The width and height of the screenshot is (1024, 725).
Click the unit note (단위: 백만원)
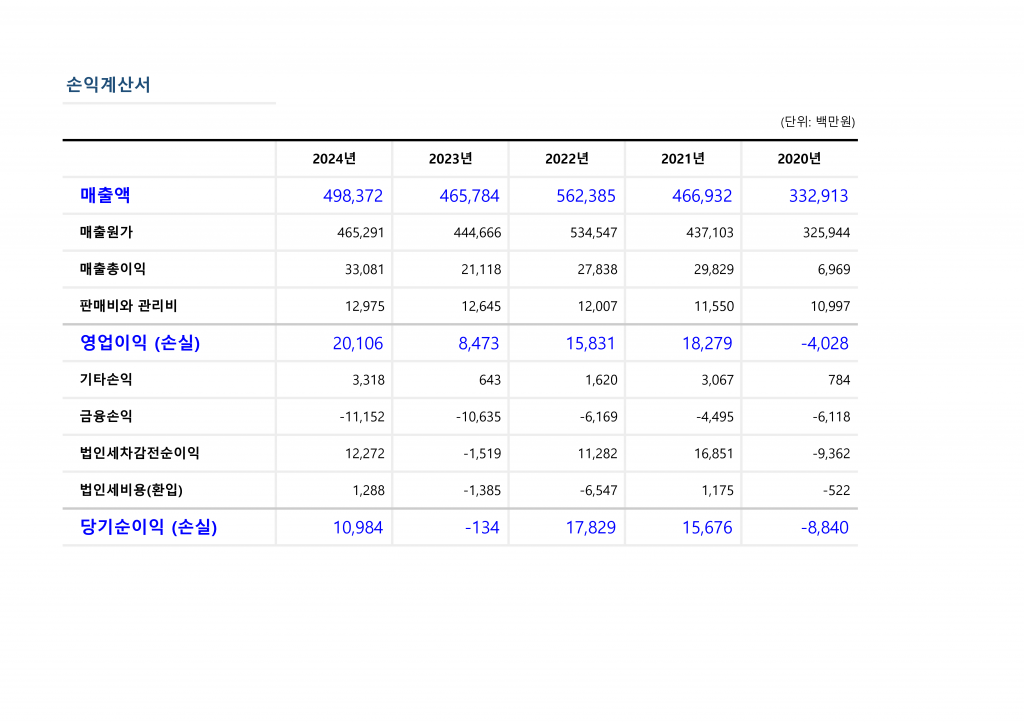pyautogui.click(x=817, y=122)
